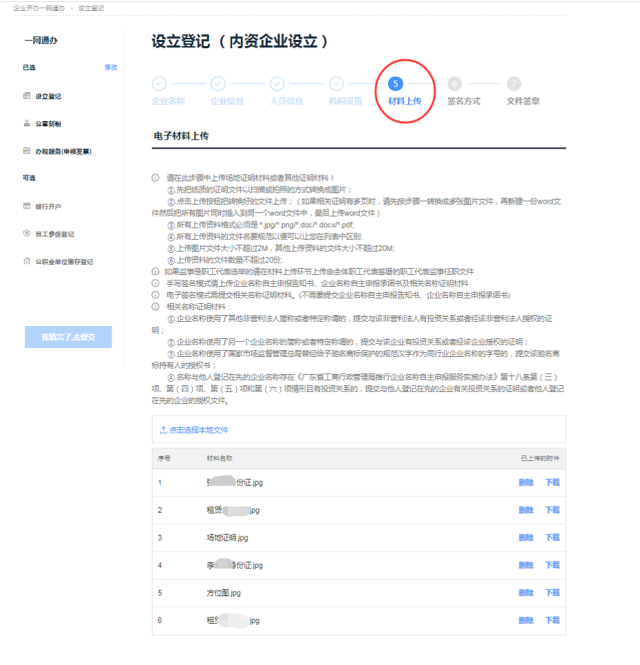Download 场地证明.jpg

(552, 537)
